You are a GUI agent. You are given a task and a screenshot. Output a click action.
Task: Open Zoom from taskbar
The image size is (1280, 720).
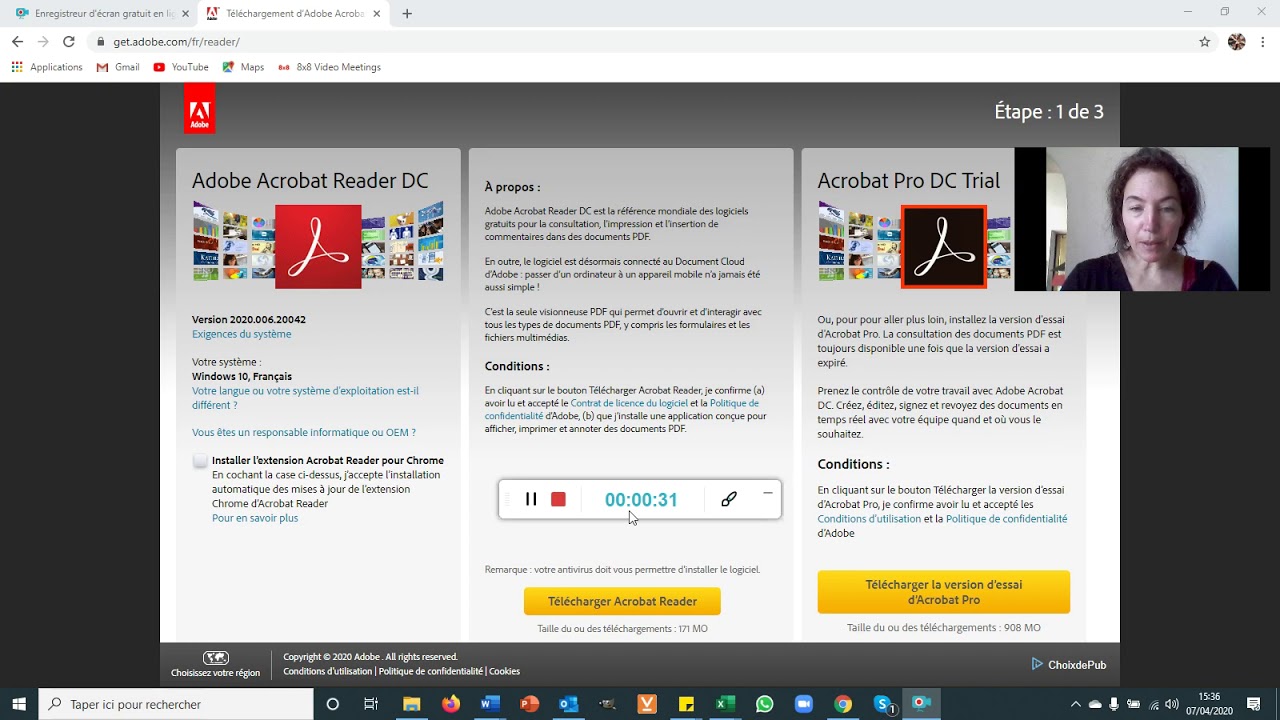click(x=804, y=704)
